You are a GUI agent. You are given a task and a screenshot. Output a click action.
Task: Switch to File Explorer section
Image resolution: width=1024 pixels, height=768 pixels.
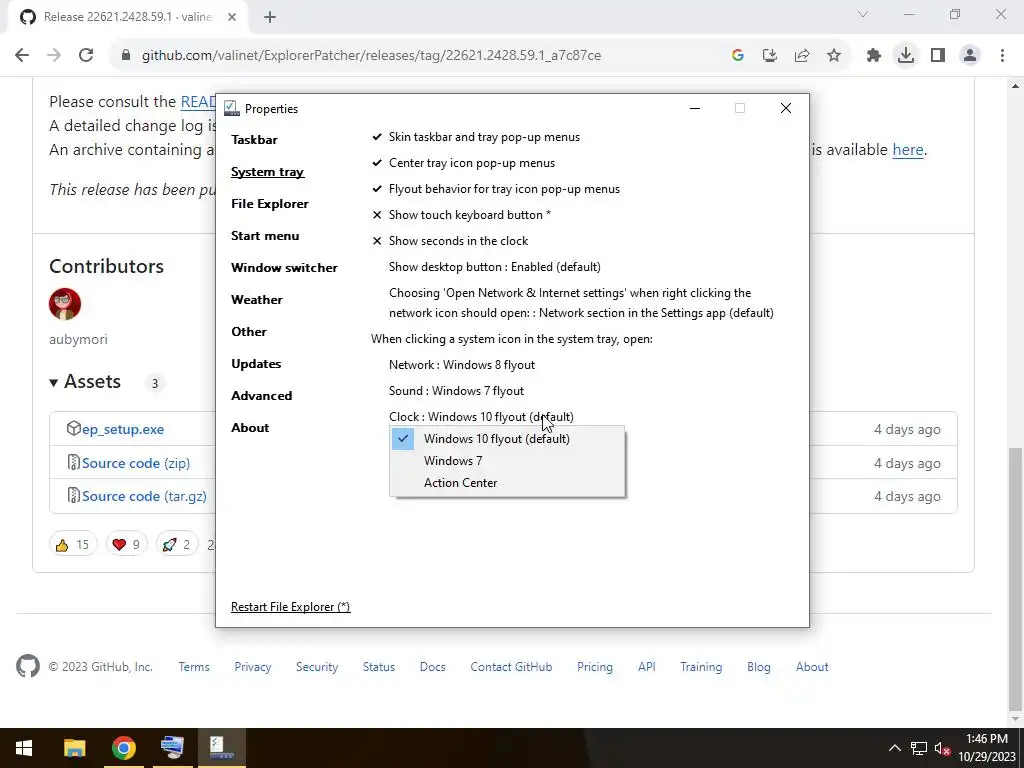click(x=270, y=204)
